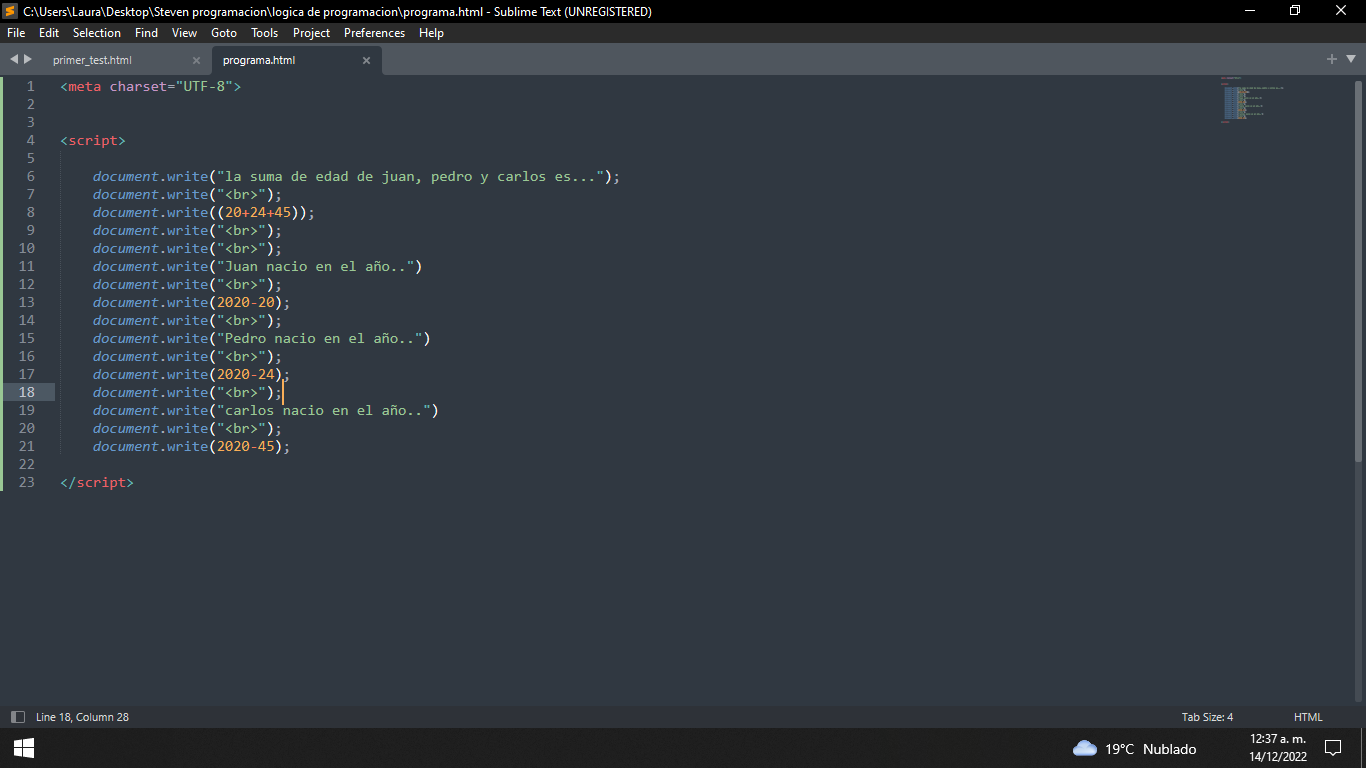Click the opening <script> tag
The image size is (1366, 768).
pos(93,140)
